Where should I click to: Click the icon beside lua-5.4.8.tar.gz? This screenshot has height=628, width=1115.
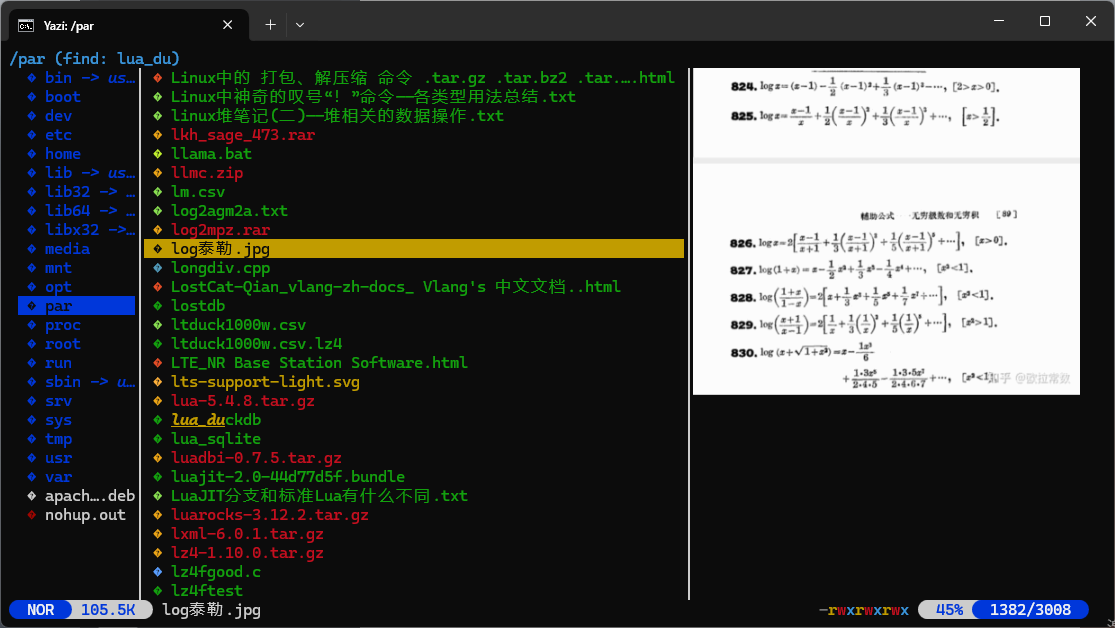158,401
